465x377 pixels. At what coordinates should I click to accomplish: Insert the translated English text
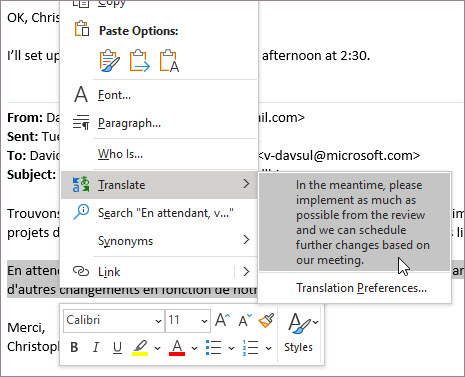[x=355, y=222]
